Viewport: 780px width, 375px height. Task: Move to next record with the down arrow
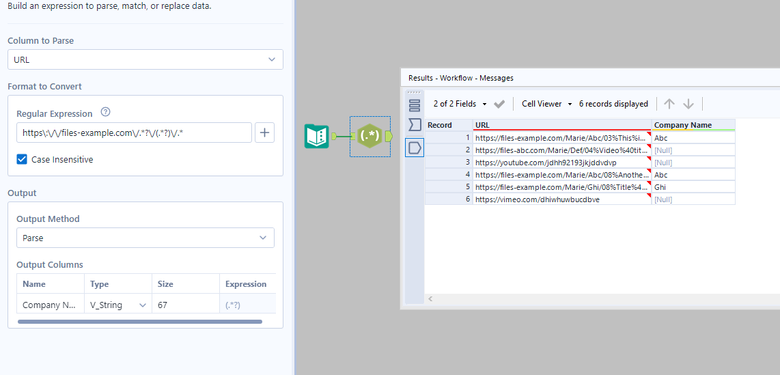[688, 103]
